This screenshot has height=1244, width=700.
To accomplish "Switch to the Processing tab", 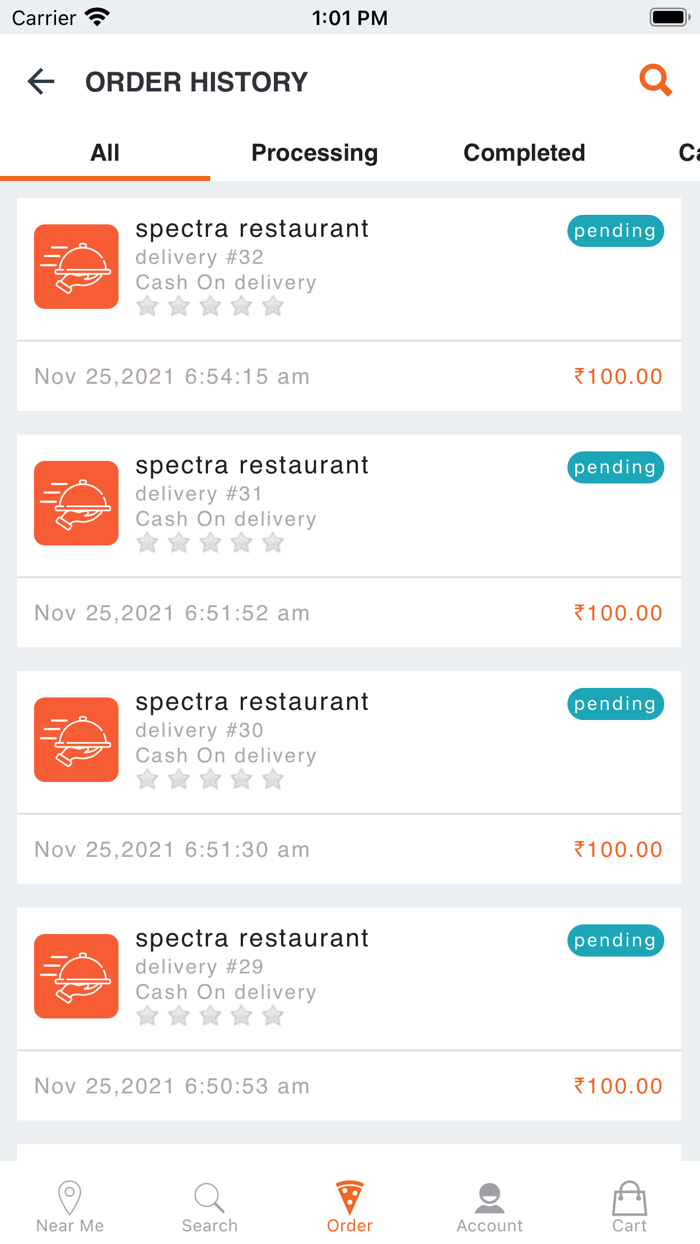I will [314, 152].
